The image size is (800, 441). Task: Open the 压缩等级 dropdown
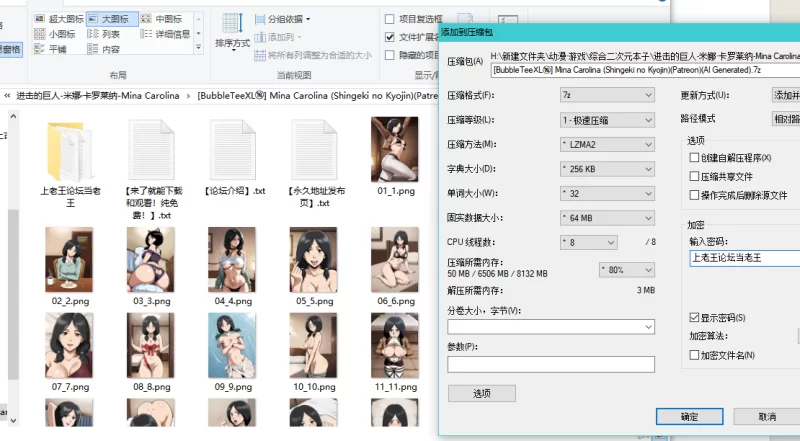tap(607, 120)
